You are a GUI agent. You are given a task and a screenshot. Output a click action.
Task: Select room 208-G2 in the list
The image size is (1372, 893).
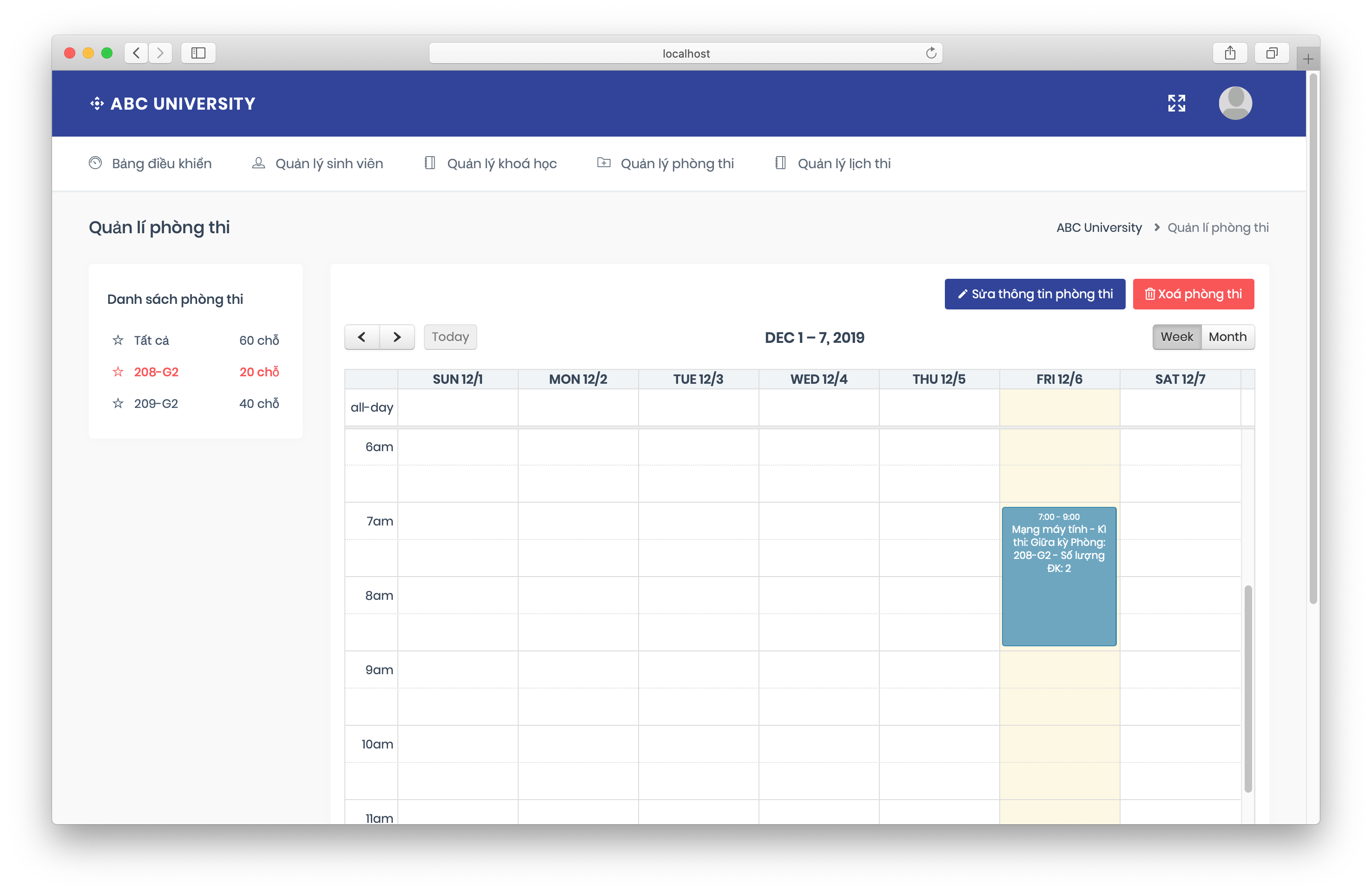tap(156, 372)
